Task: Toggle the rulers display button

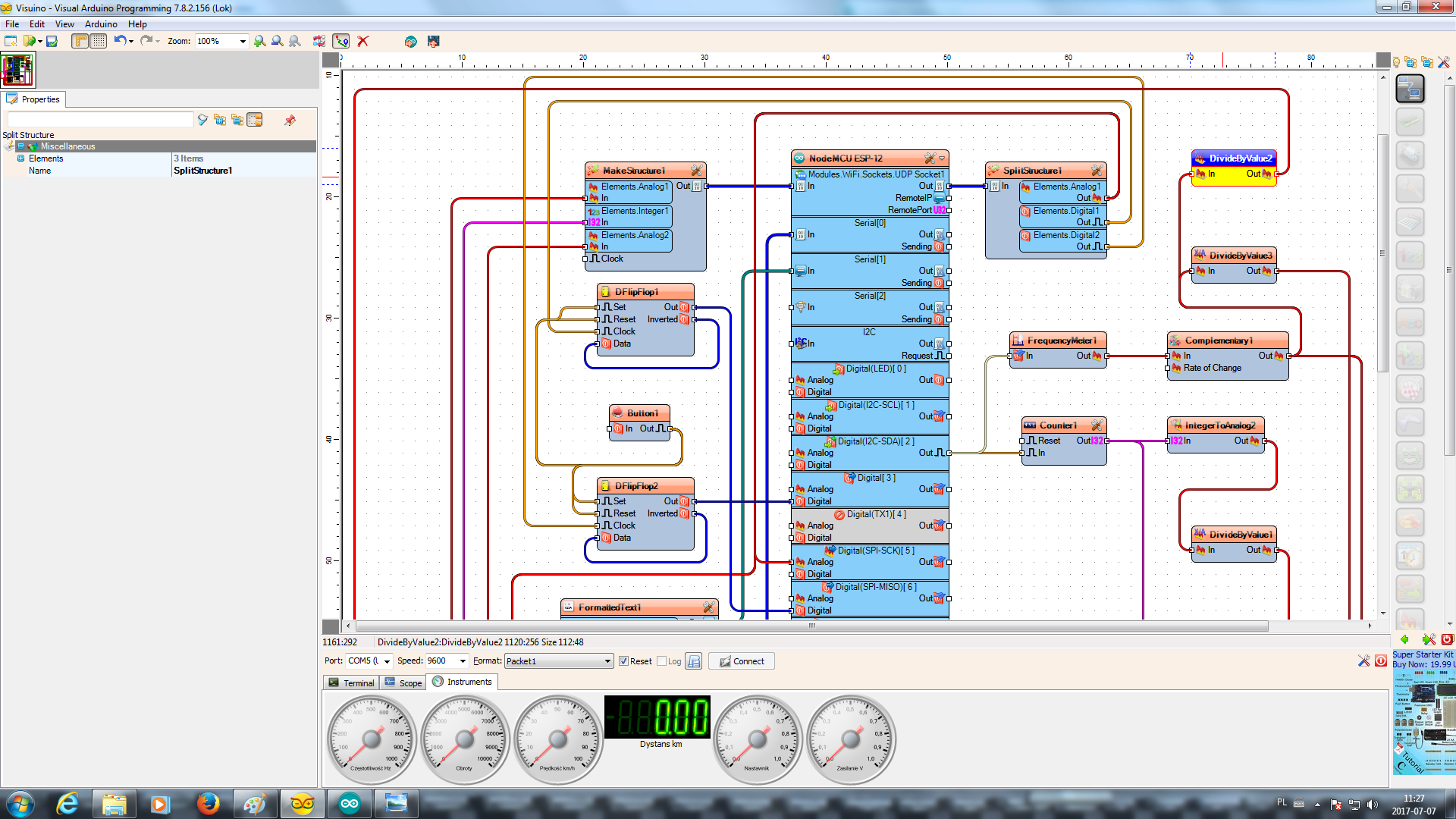Action: coord(80,41)
